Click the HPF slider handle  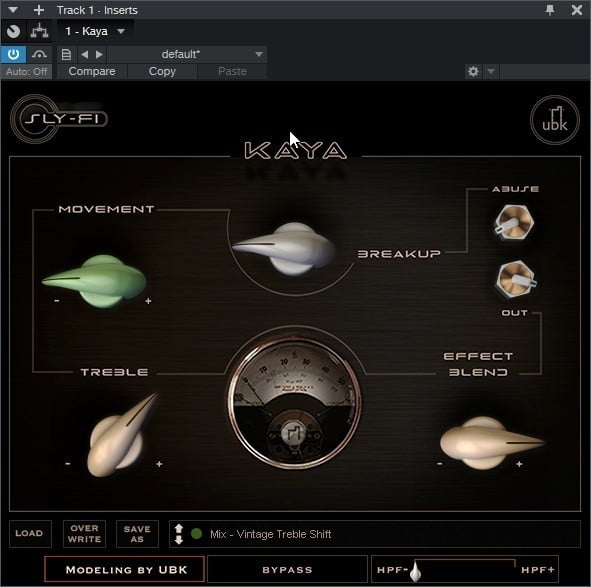coord(415,571)
